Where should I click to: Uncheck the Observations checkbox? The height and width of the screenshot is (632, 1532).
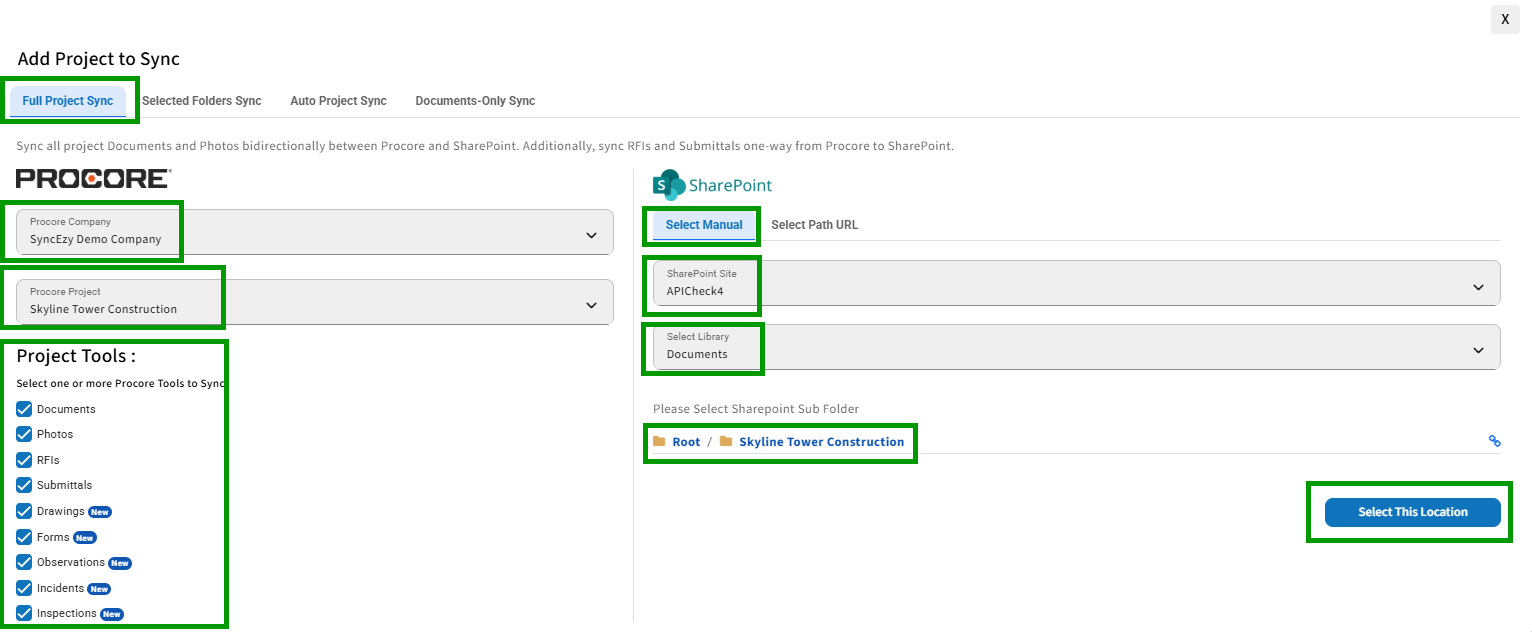[x=24, y=562]
